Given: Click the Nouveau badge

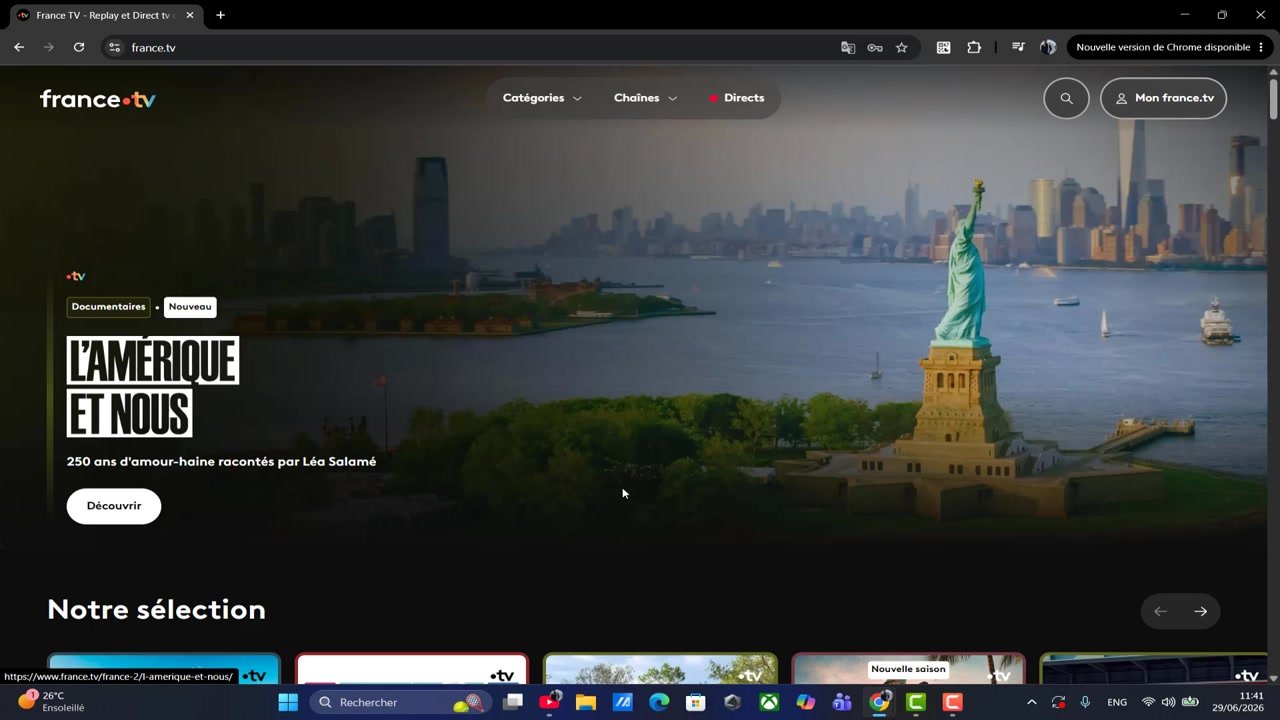Looking at the screenshot, I should pyautogui.click(x=190, y=307).
